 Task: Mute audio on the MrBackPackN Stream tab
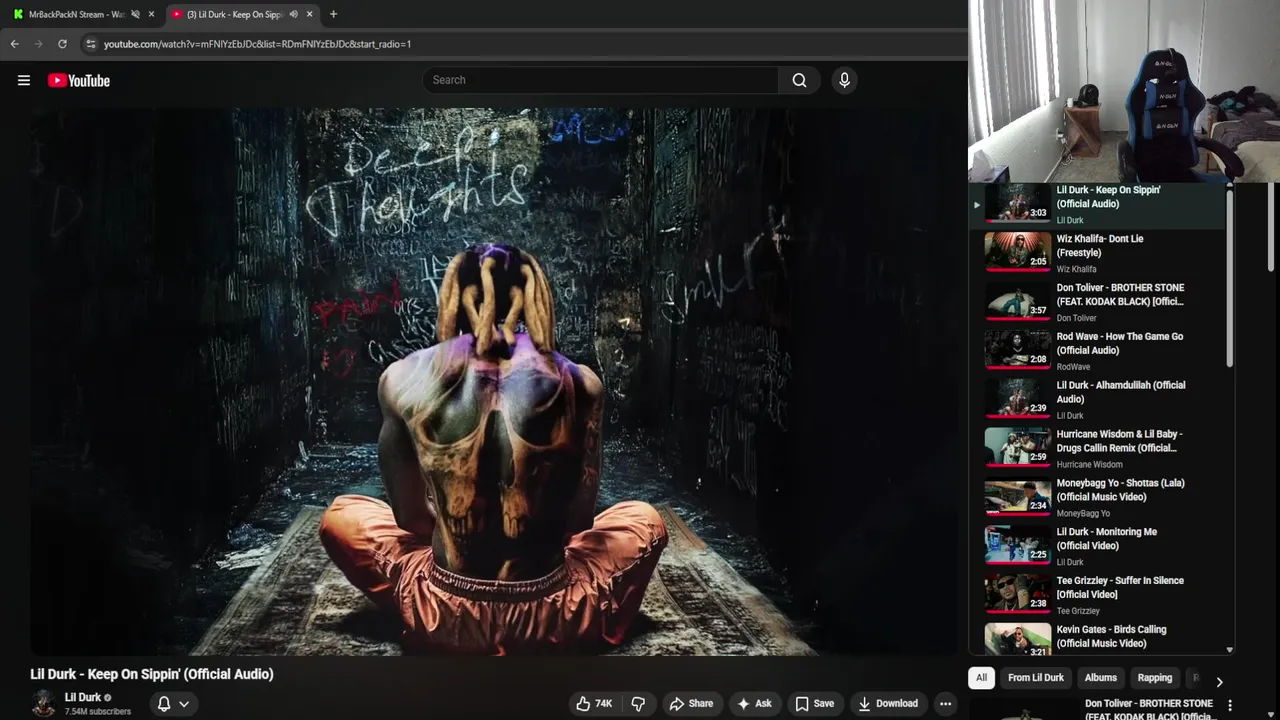[135, 14]
